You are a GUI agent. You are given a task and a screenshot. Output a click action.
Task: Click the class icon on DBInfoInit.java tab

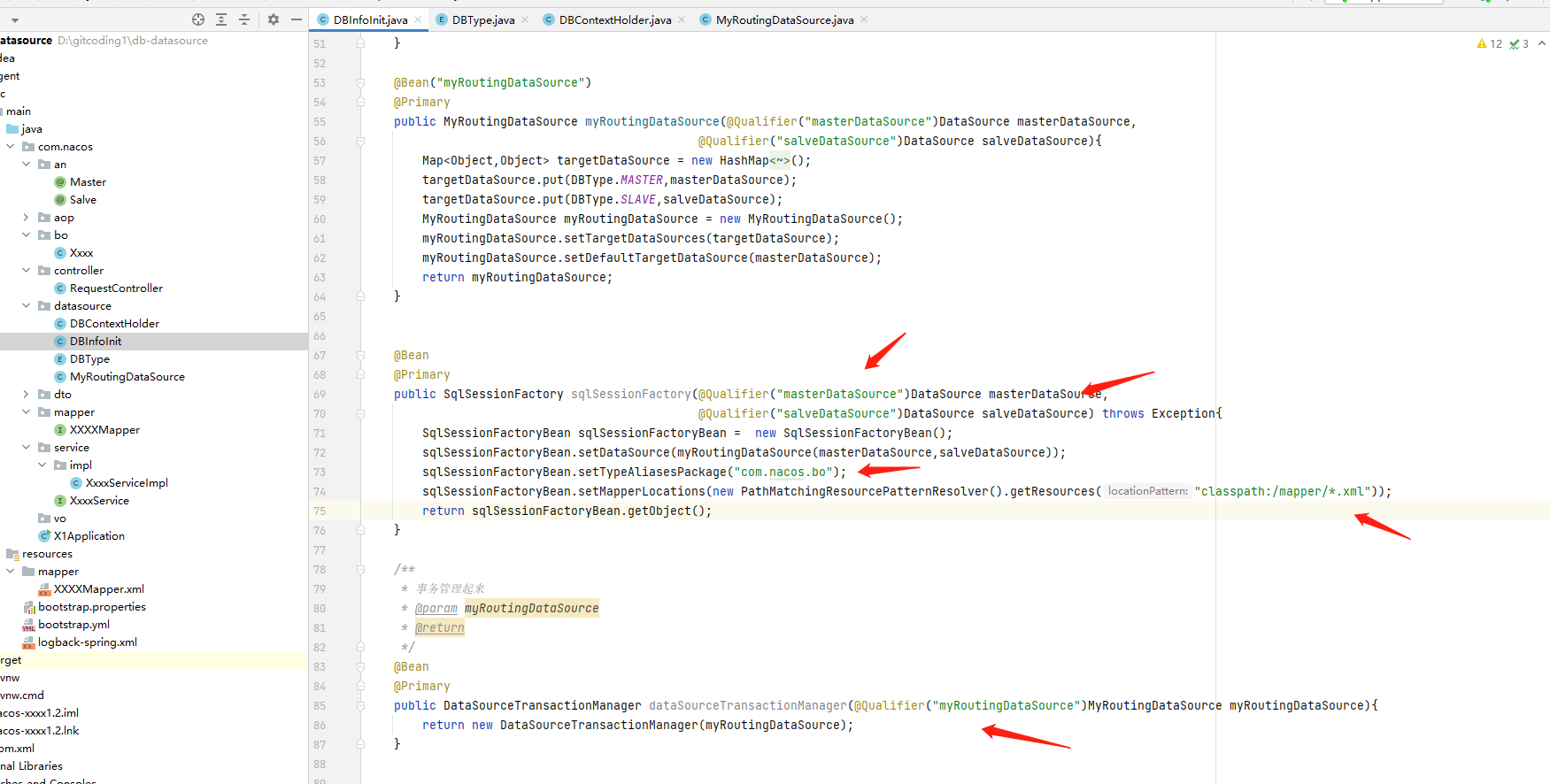pyautogui.click(x=323, y=19)
